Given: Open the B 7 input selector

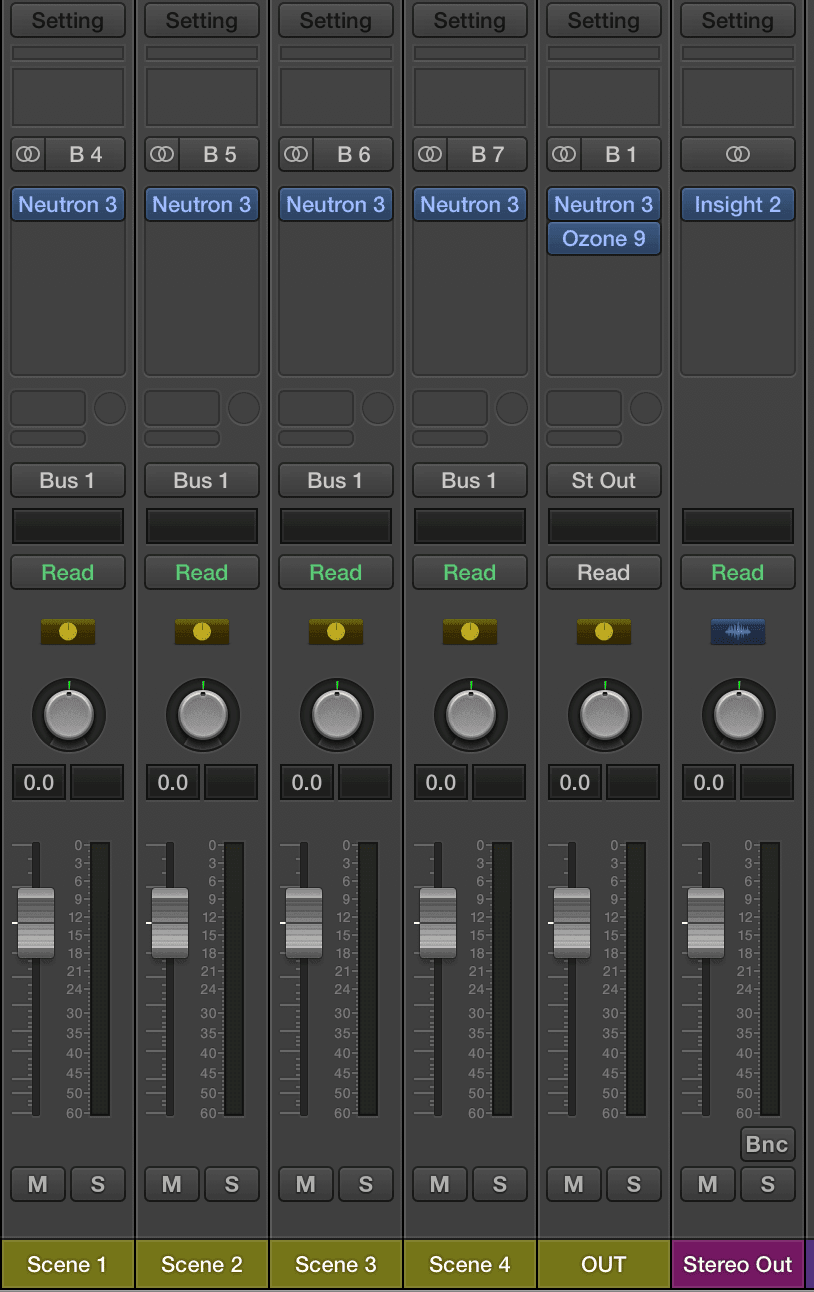Looking at the screenshot, I should 488,154.
